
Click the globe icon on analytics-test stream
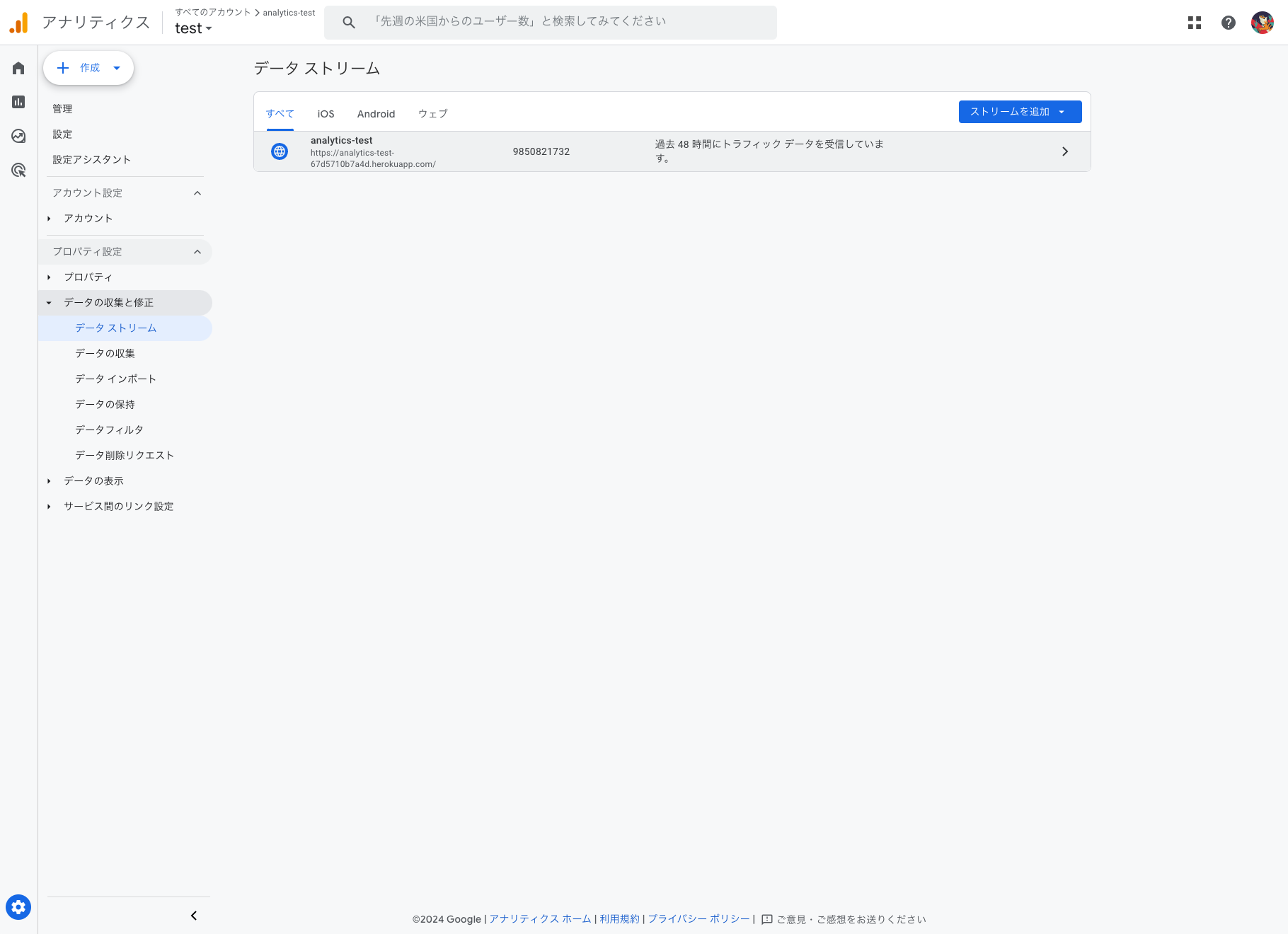point(280,151)
